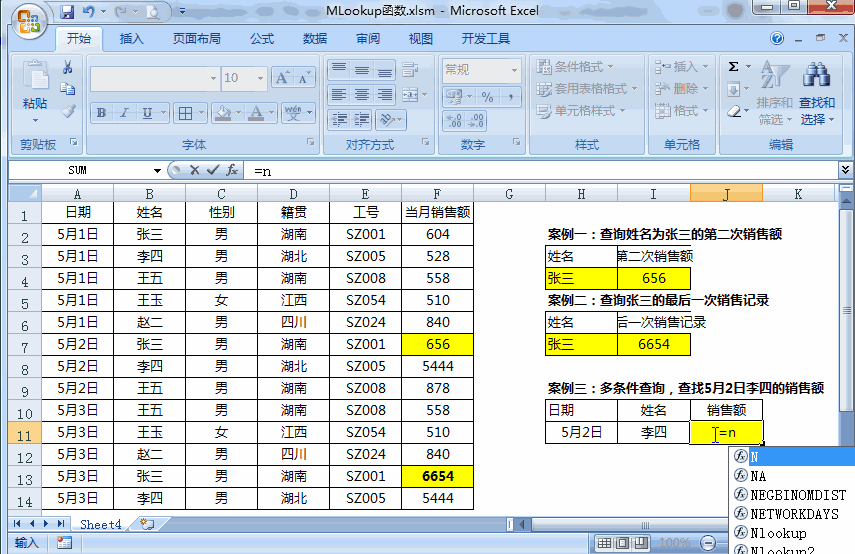Apply cell borders from the border icon
Image resolution: width=855 pixels, height=554 pixels.
185,113
